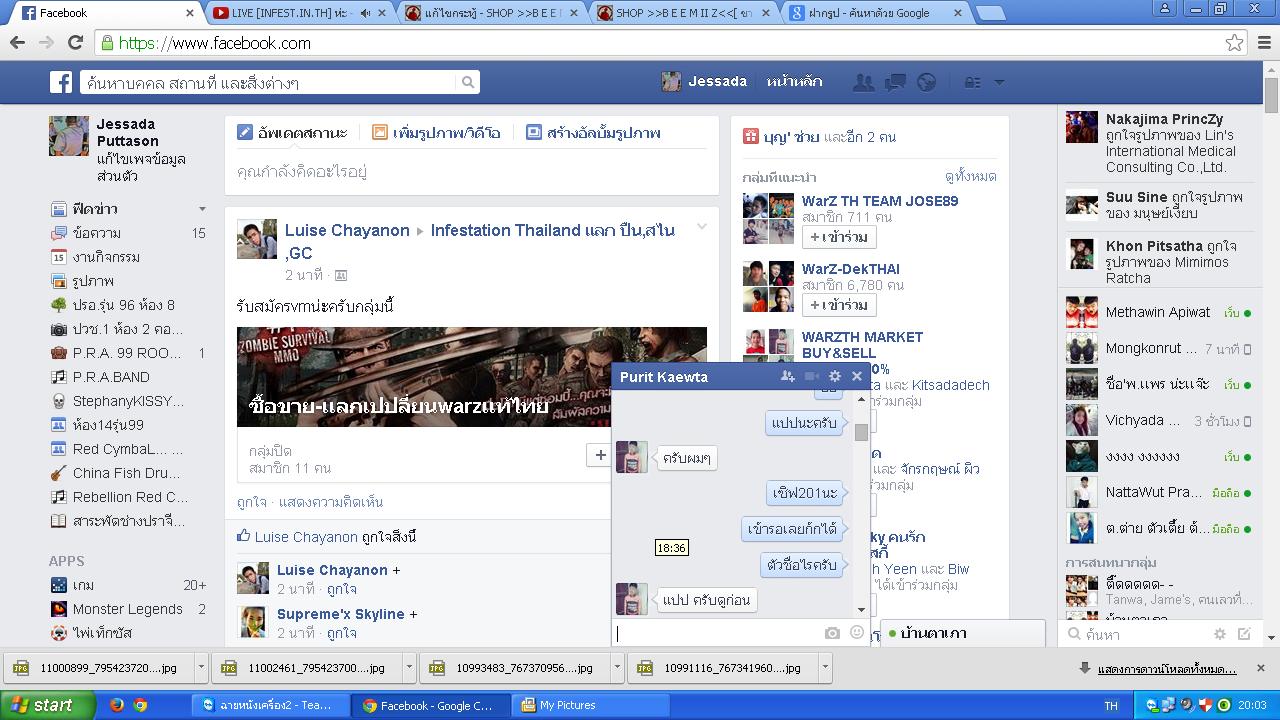Open chat with Methawin Apiwat in sidebar

click(x=1158, y=313)
